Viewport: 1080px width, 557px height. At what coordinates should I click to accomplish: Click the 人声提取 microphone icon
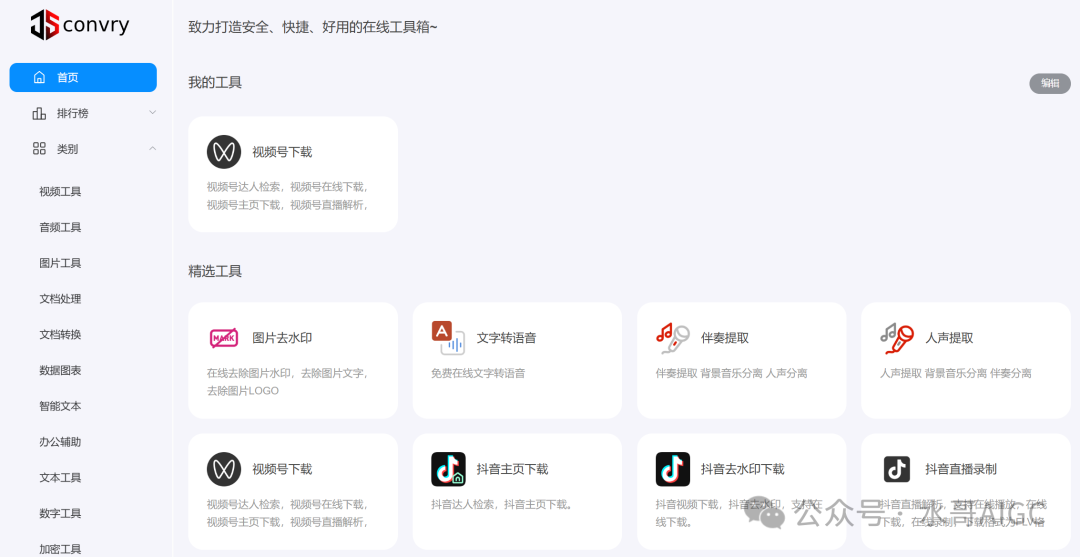coord(897,338)
